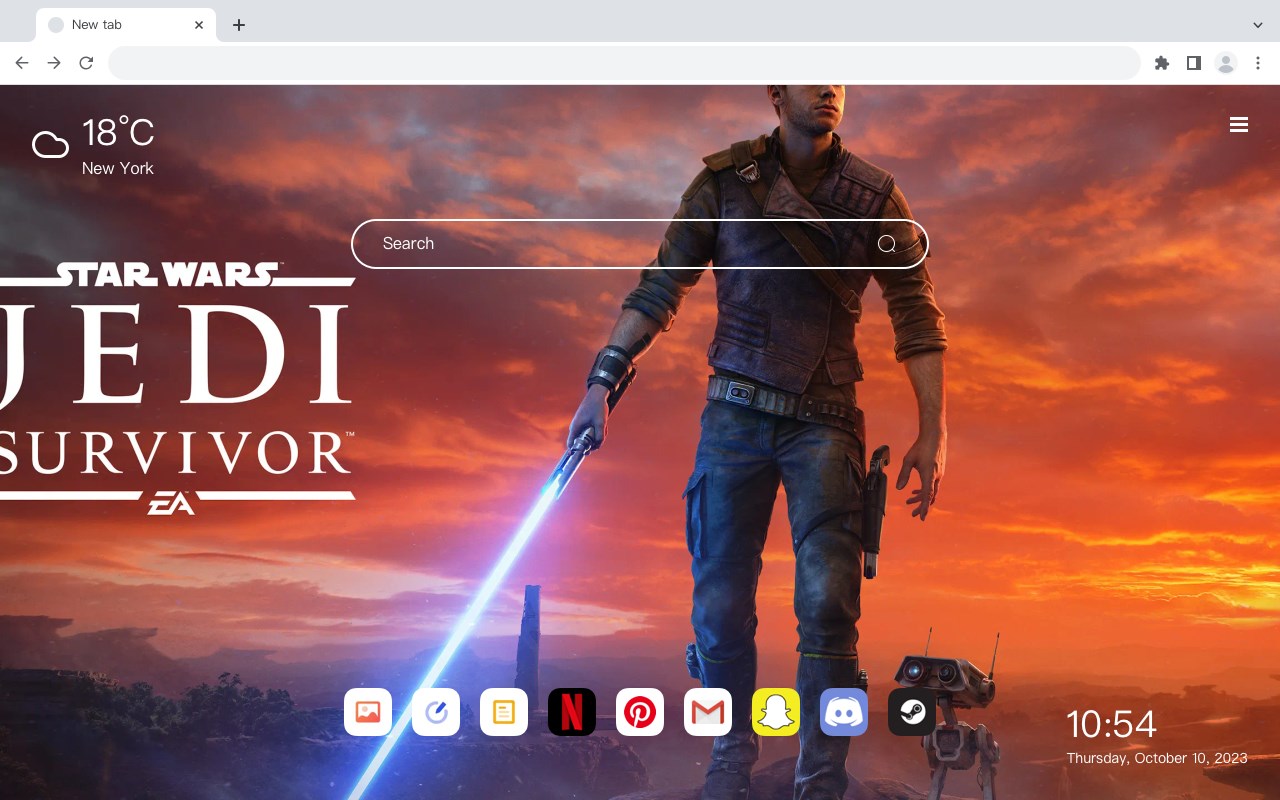Viewport: 1280px width, 800px height.
Task: Open the yellow notes shortcut icon
Action: click(x=504, y=712)
